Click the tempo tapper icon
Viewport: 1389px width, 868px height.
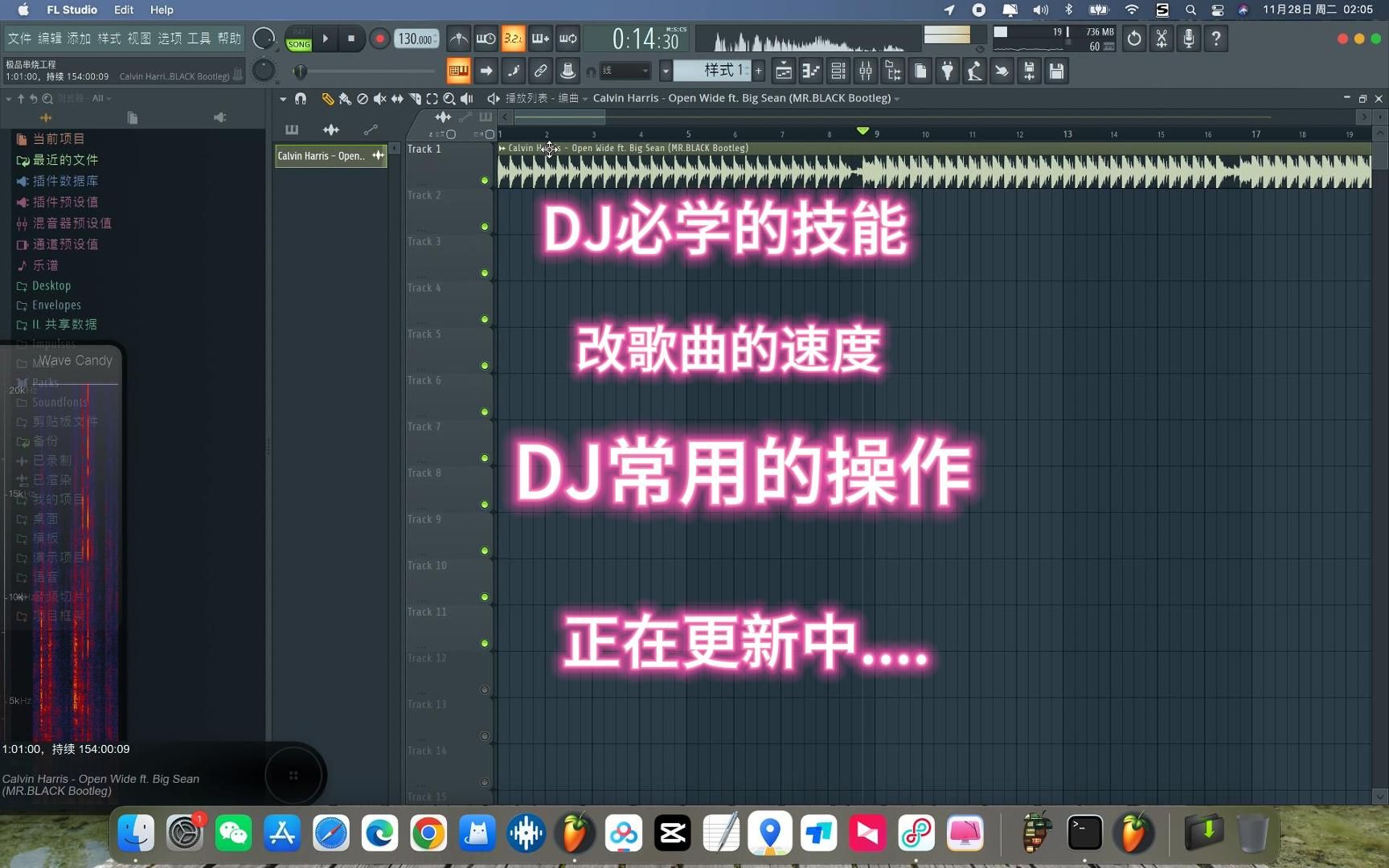point(974,71)
